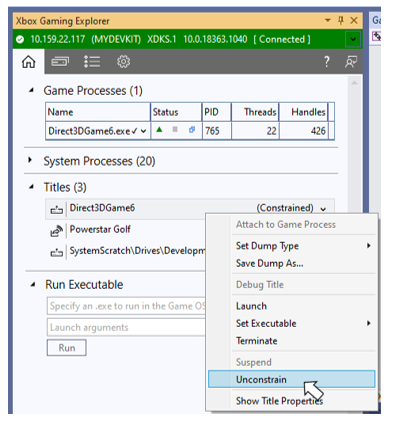Click the scrollbar up arrow
This screenshot has height=426, width=393.
(x=354, y=82)
